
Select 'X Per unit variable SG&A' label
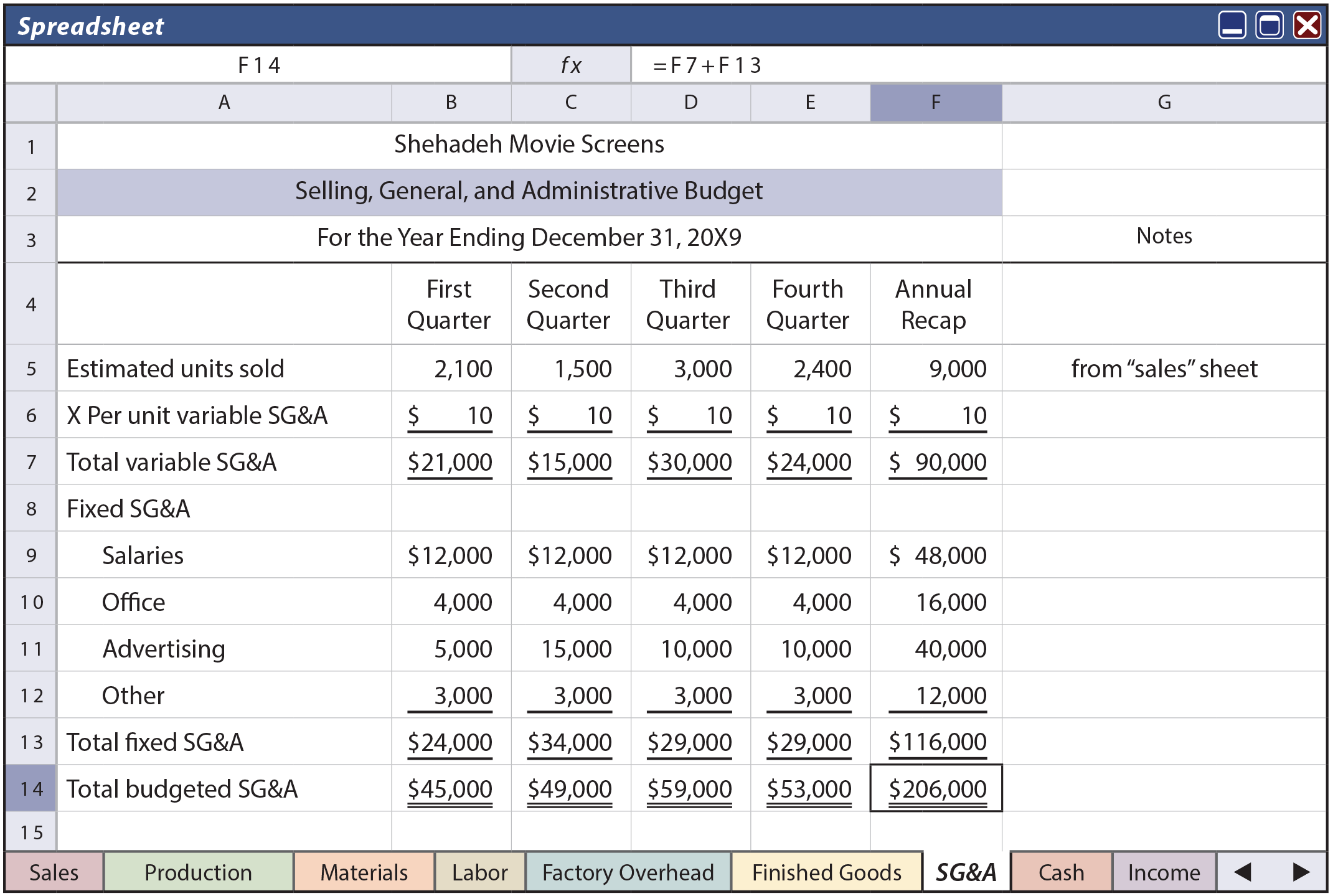pos(224,415)
